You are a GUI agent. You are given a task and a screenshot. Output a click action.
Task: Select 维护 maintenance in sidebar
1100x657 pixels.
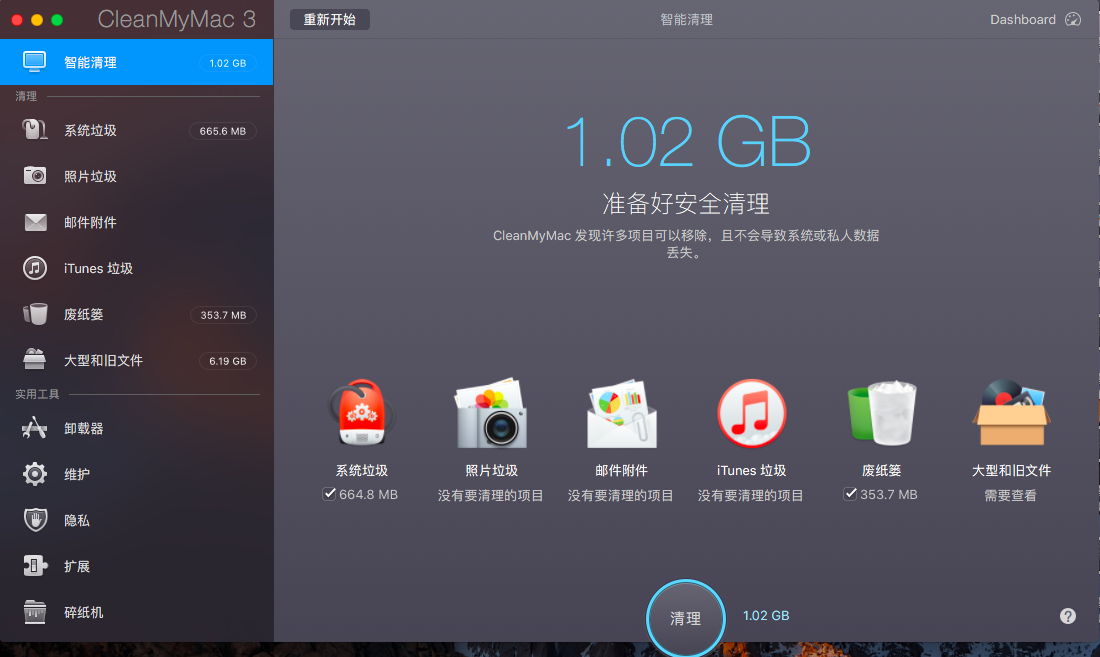coord(77,474)
